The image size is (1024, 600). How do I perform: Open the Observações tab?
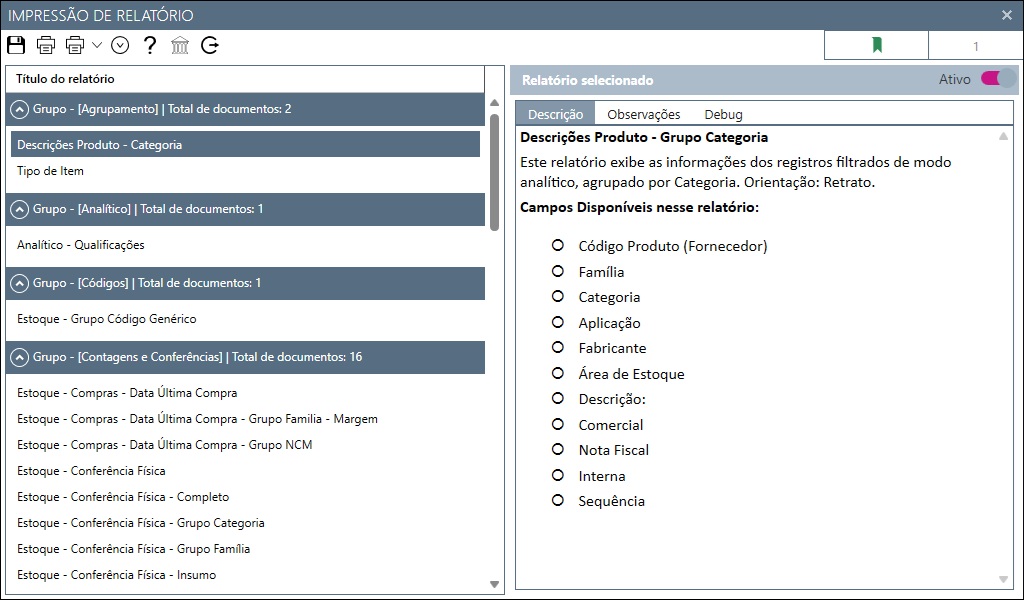click(643, 114)
